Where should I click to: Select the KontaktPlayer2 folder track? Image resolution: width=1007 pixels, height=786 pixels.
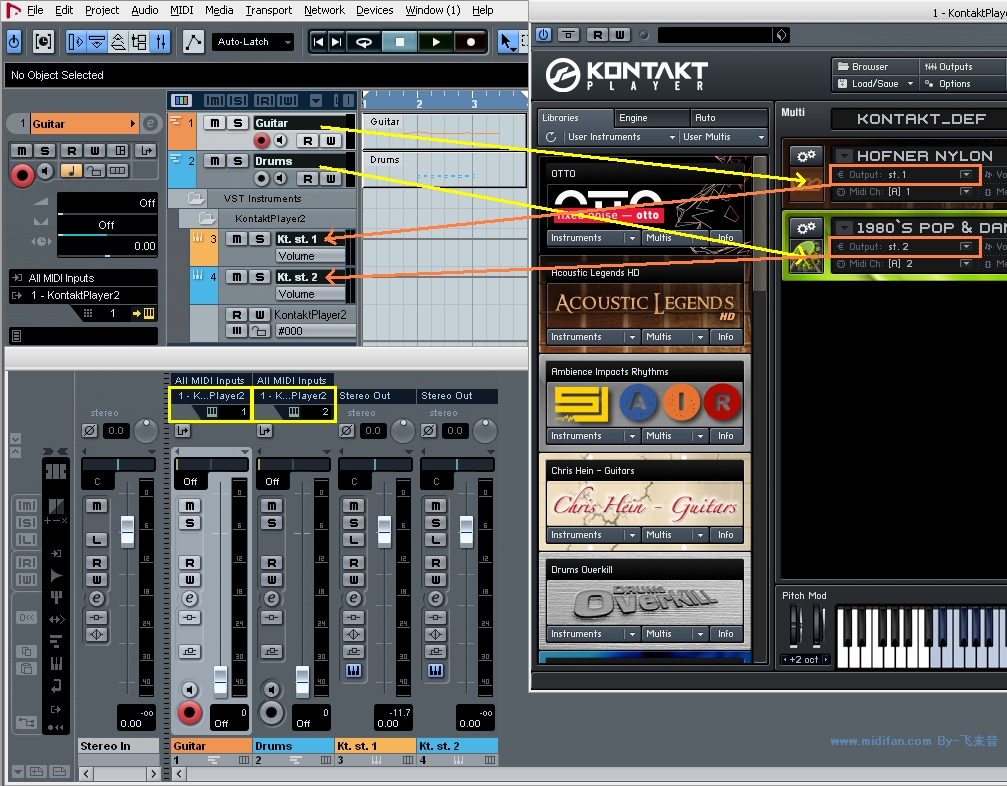(x=270, y=218)
